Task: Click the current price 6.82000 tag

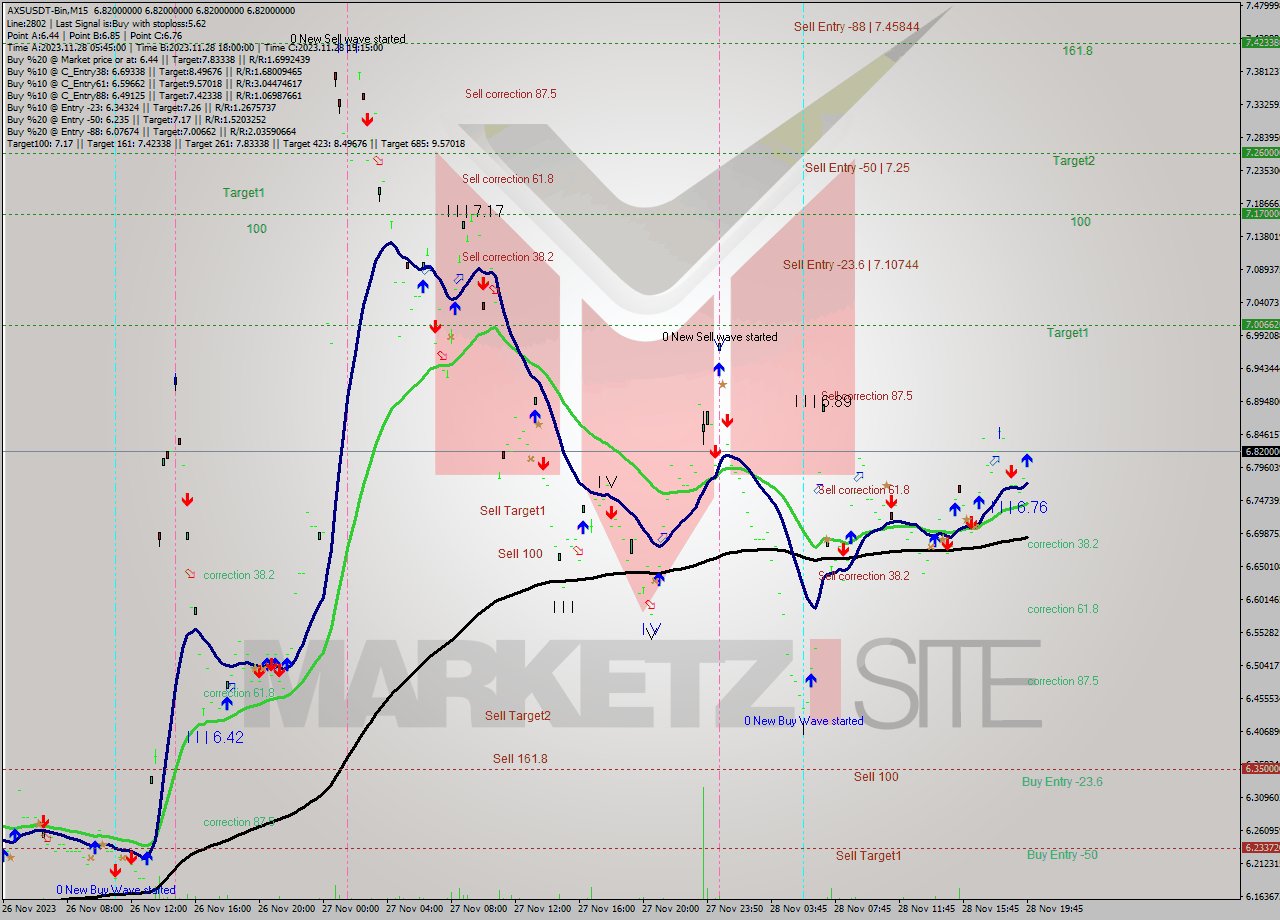Action: pos(1260,451)
